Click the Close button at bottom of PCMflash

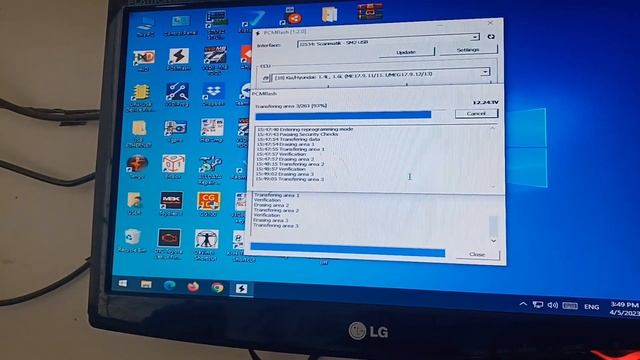tap(477, 254)
